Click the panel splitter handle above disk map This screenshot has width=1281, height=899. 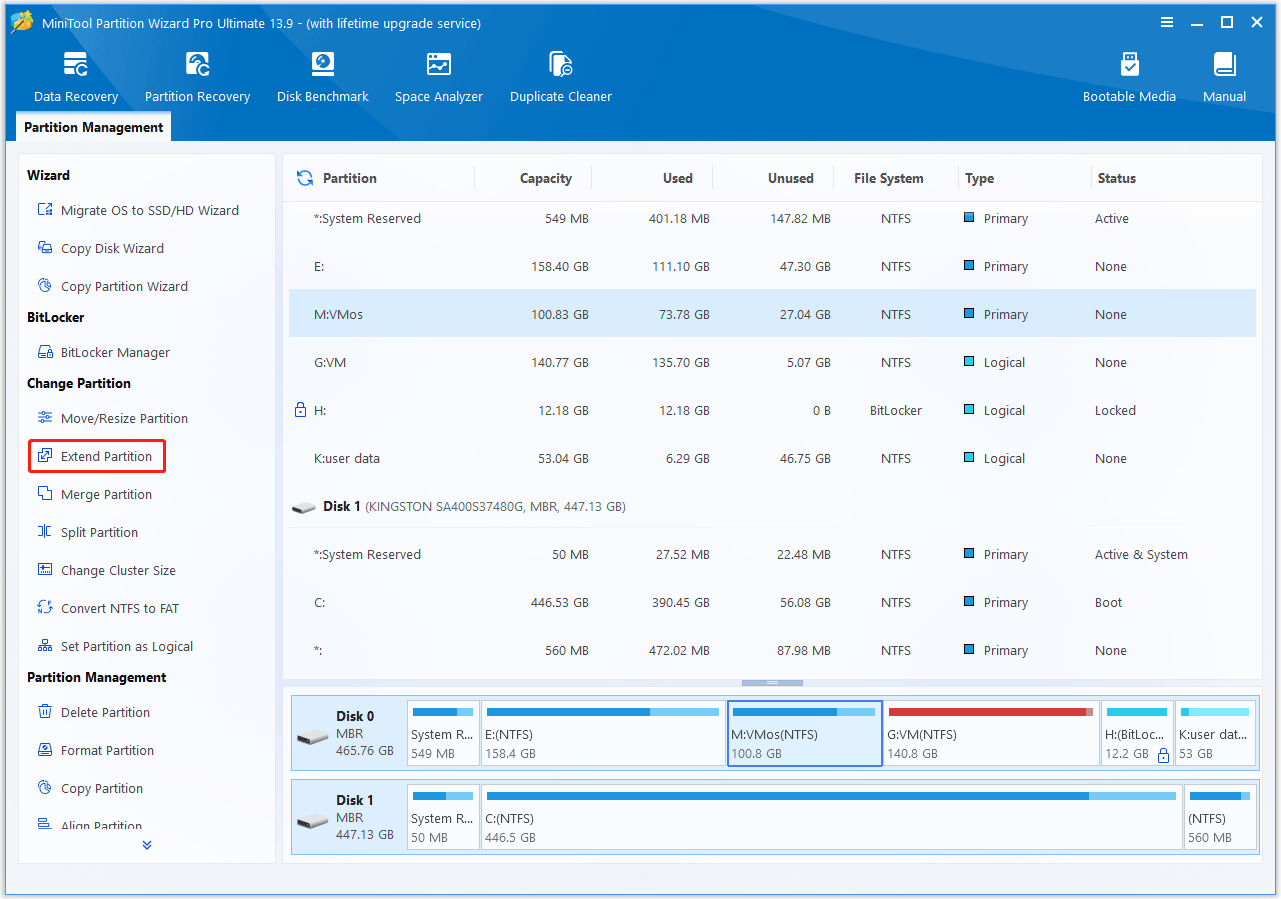click(x=772, y=683)
